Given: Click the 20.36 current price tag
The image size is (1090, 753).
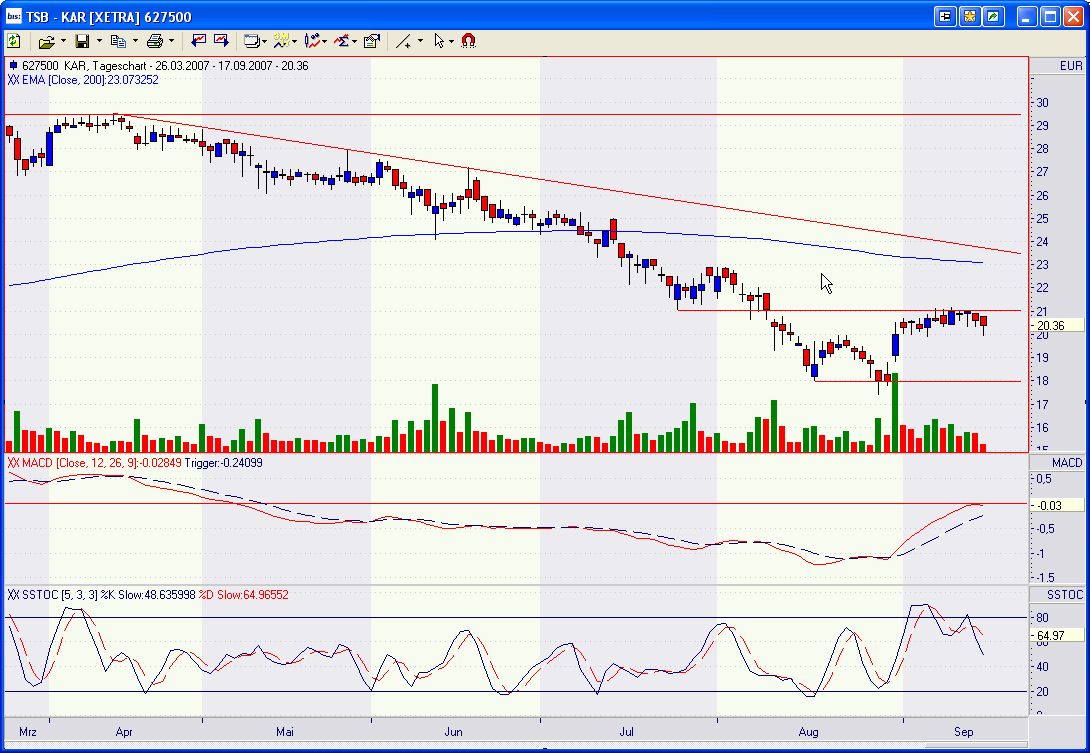Looking at the screenshot, I should pos(1057,325).
